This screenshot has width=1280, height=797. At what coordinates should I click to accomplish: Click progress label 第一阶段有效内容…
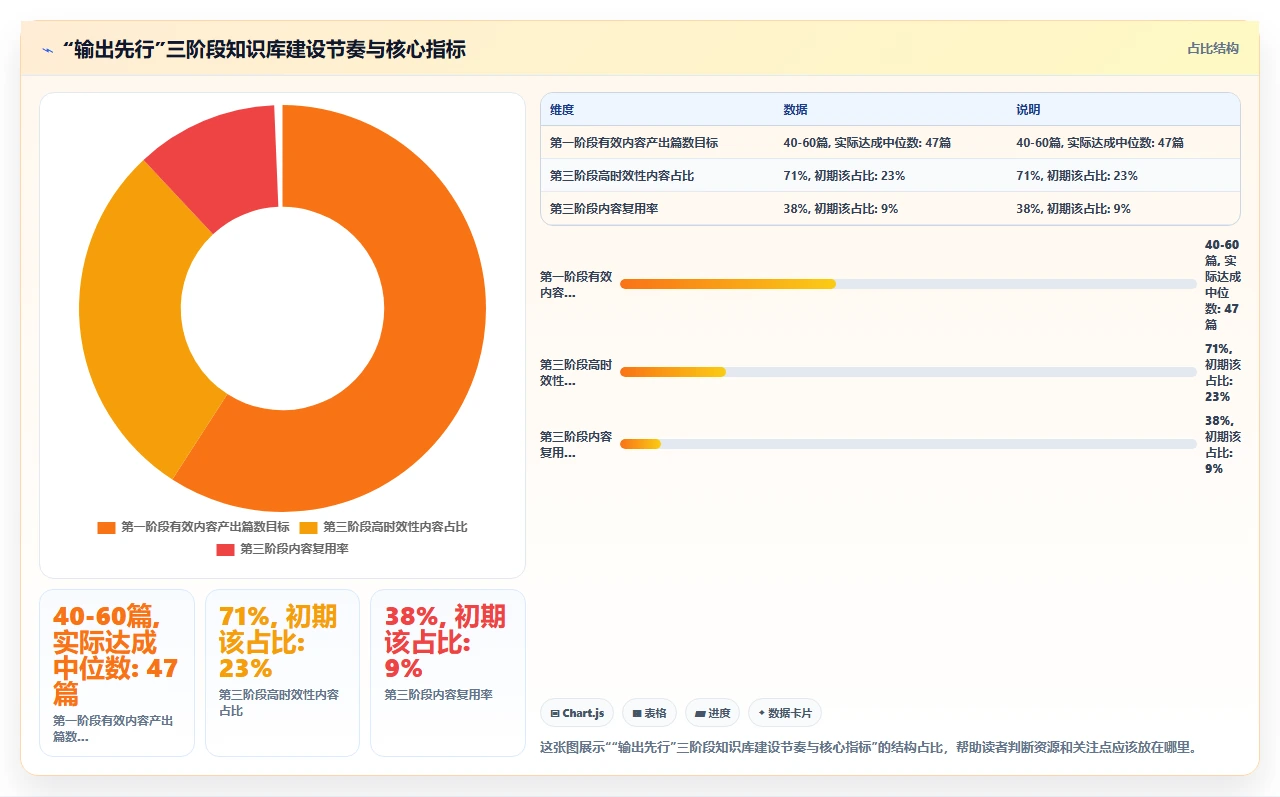coord(576,284)
